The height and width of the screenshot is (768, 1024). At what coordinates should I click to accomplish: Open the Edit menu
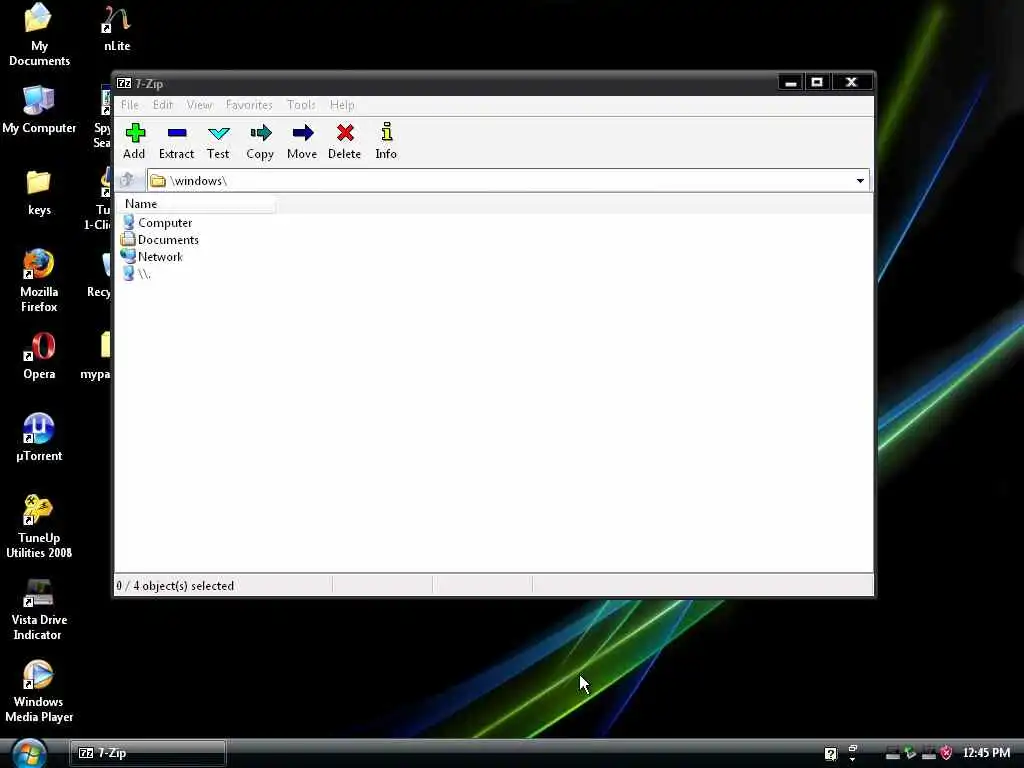coord(163,105)
